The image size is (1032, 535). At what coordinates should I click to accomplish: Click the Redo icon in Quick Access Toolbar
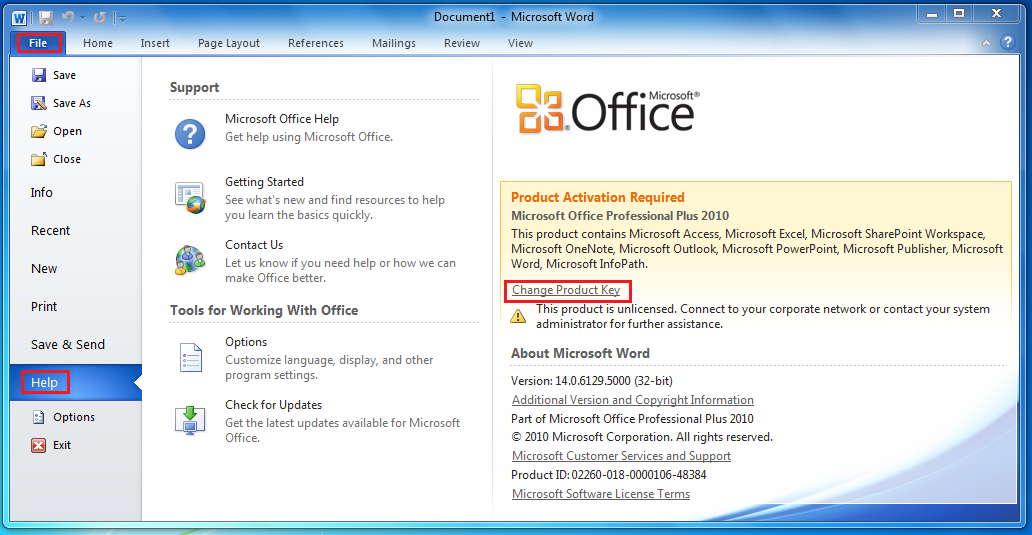tap(100, 18)
